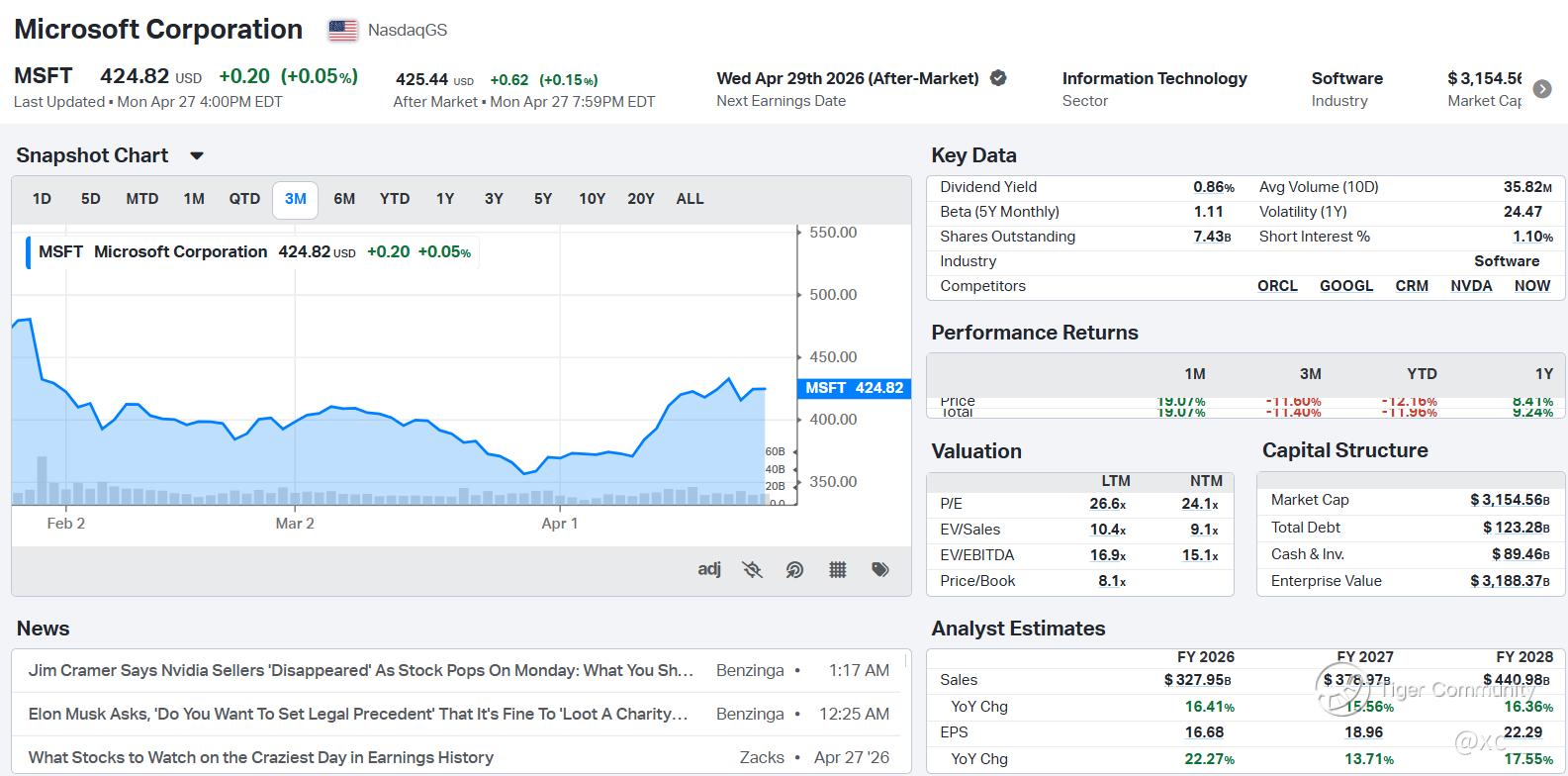This screenshot has height=776, width=1568.
Task: Click the blue MSFT legend color bar
Action: 28,252
